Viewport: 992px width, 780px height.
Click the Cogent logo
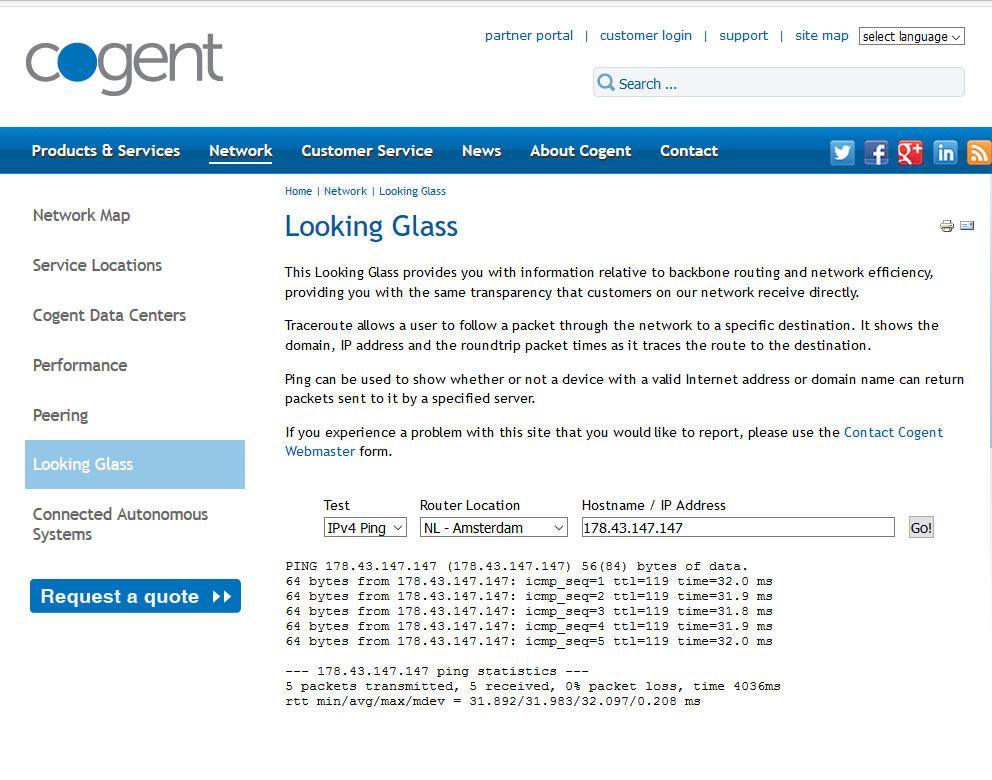pos(125,65)
